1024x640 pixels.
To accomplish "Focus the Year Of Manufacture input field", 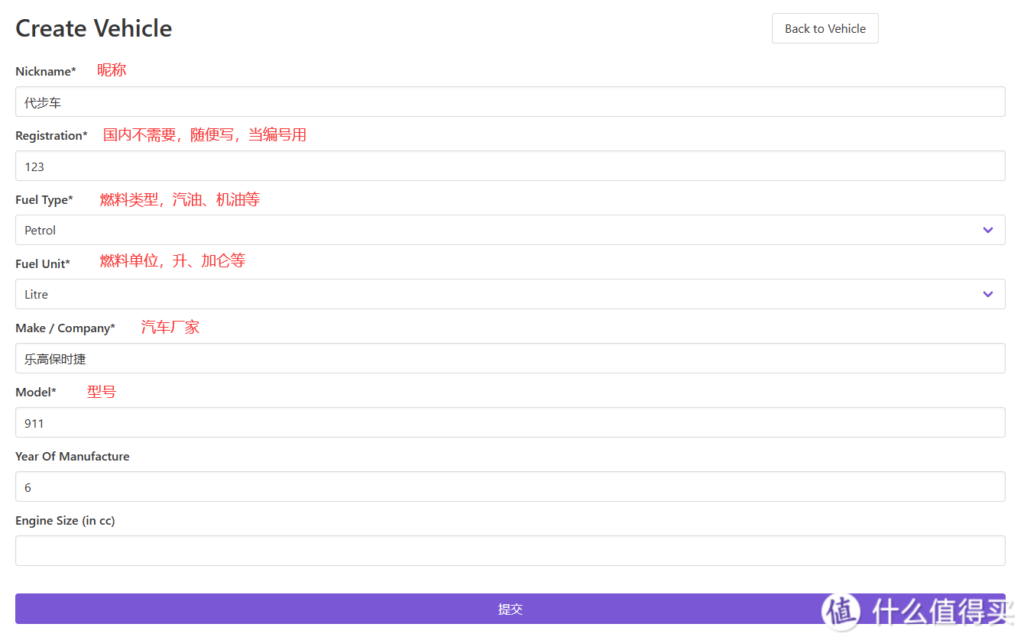I will click(x=510, y=487).
